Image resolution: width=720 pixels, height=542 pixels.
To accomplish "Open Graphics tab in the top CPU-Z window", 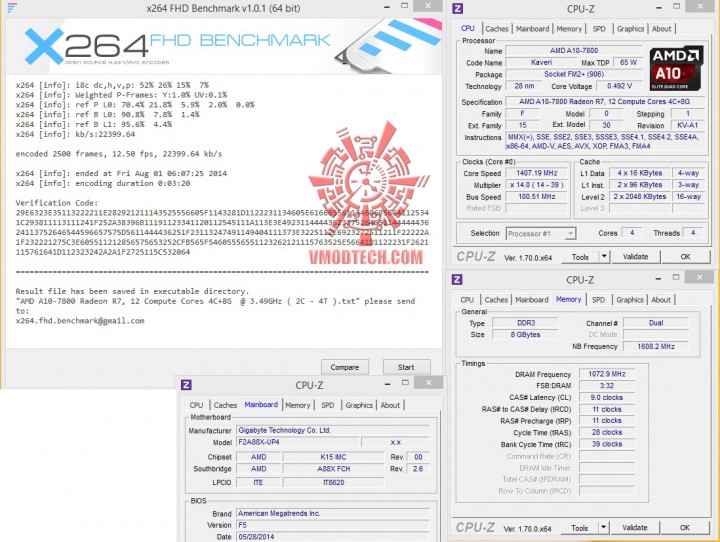I will pyautogui.click(x=630, y=28).
